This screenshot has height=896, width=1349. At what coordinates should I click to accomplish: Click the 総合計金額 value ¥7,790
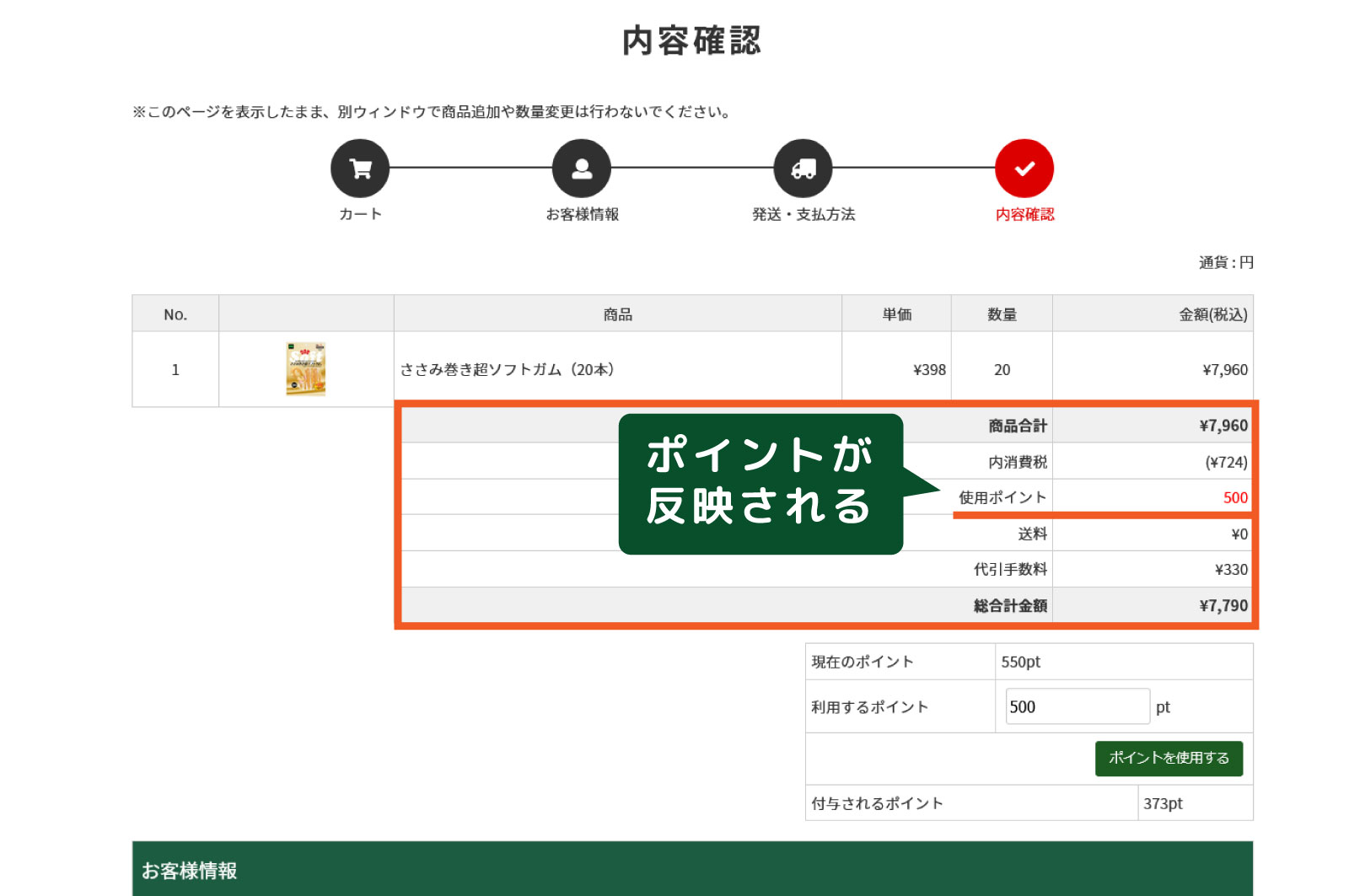(x=1223, y=605)
